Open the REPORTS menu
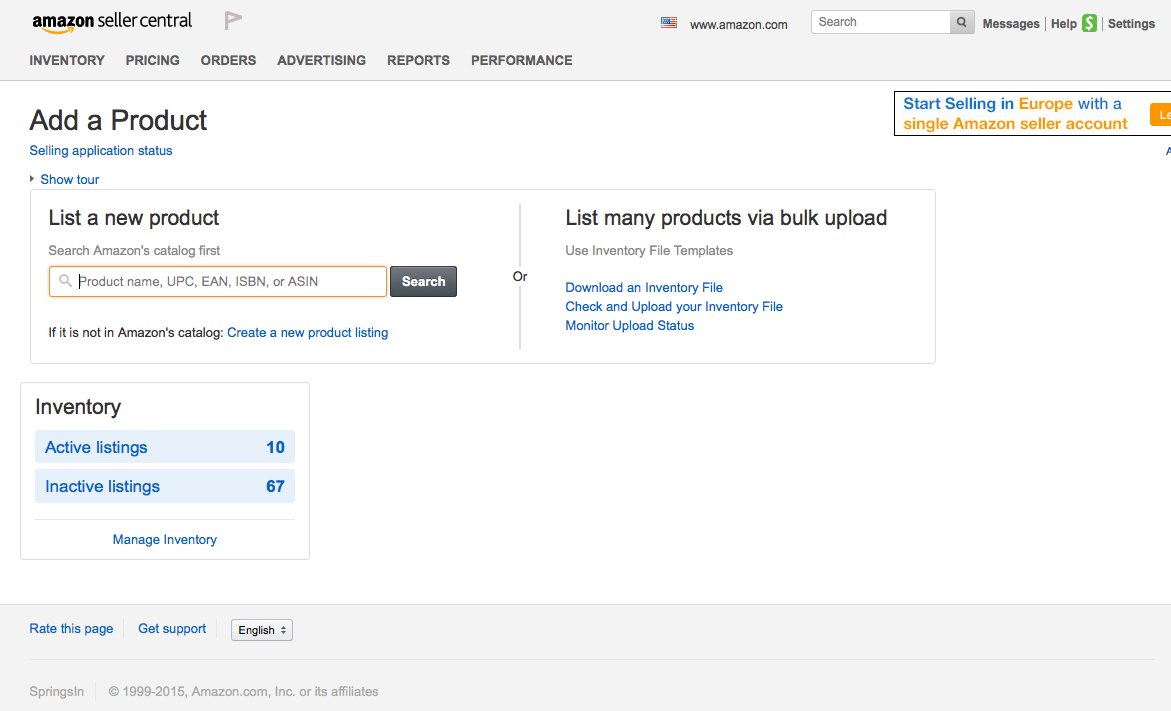Viewport: 1171px width, 711px height. point(418,60)
